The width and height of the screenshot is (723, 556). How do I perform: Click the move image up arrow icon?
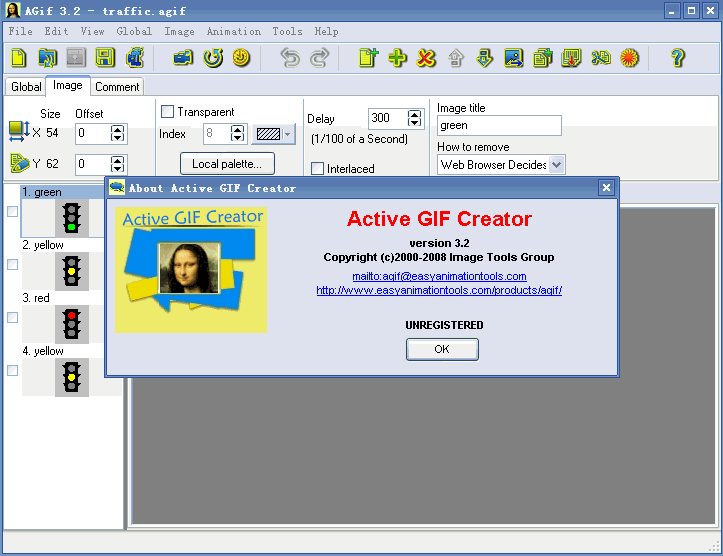point(456,58)
